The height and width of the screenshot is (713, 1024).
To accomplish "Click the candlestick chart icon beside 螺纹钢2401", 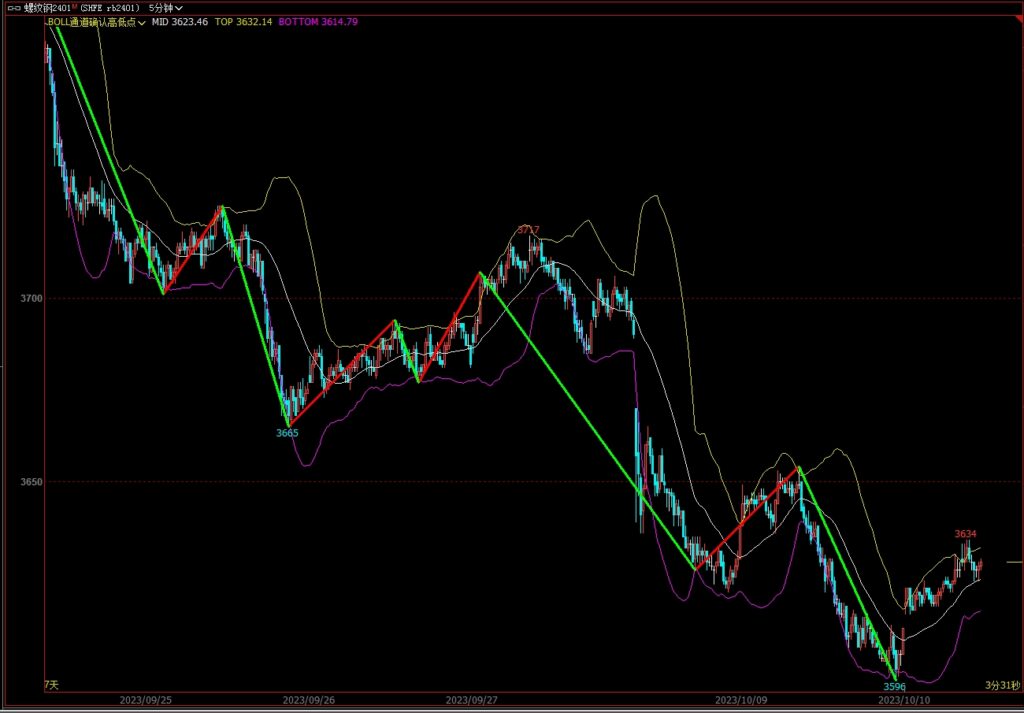I will pos(13,6).
